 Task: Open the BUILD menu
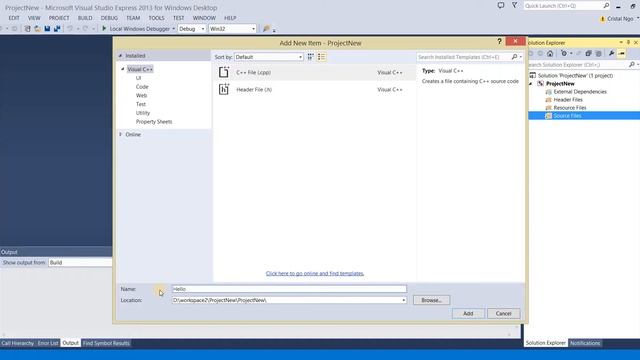click(85, 18)
